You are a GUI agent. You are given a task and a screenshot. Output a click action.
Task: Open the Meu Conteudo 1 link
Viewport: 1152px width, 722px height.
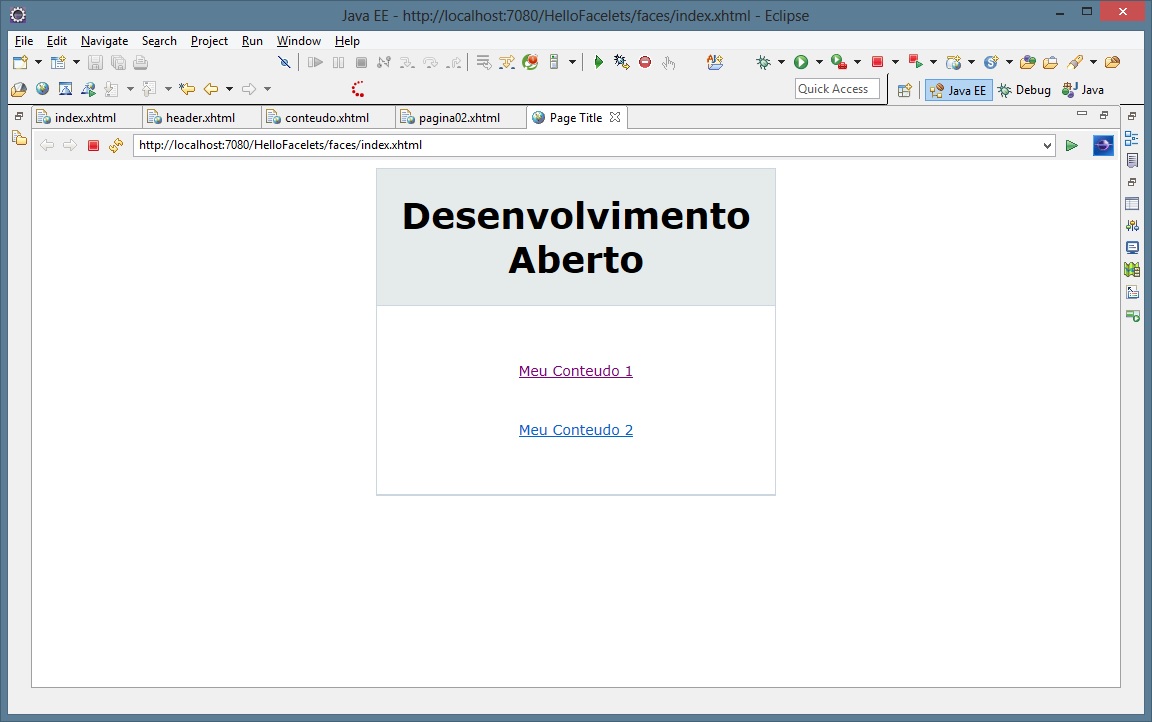click(x=575, y=371)
